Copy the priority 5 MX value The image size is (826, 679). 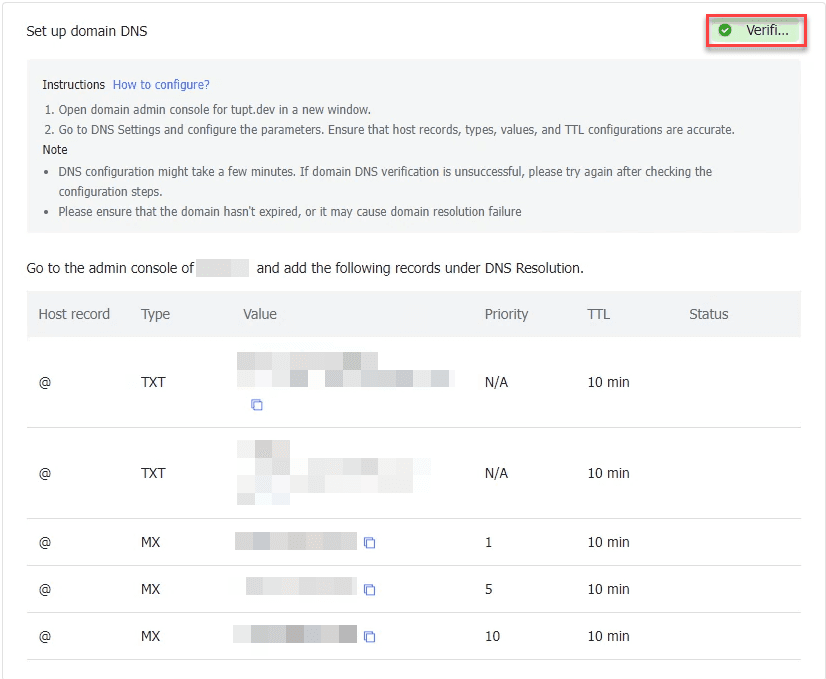pos(369,589)
